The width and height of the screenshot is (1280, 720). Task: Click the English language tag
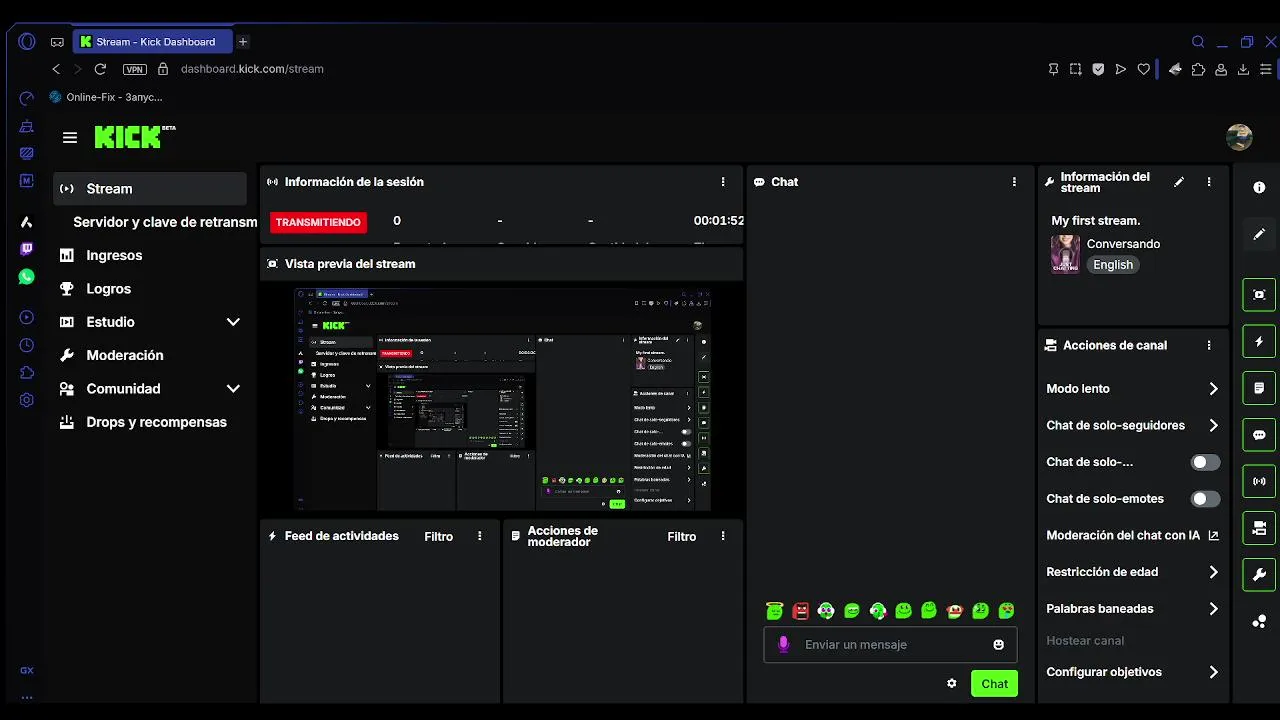coord(1113,265)
